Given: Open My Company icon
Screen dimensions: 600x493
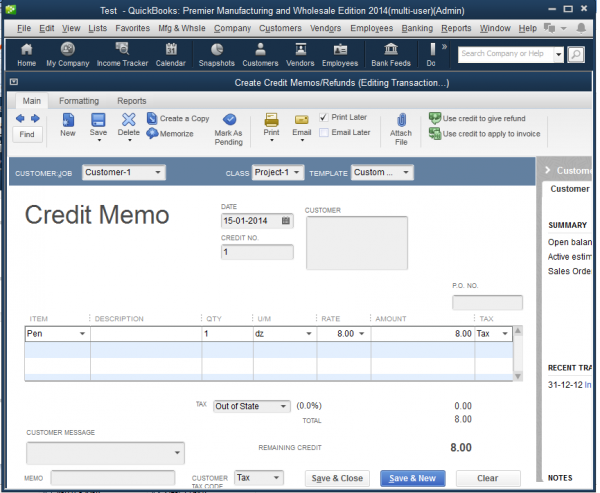Looking at the screenshot, I should pos(68,55).
